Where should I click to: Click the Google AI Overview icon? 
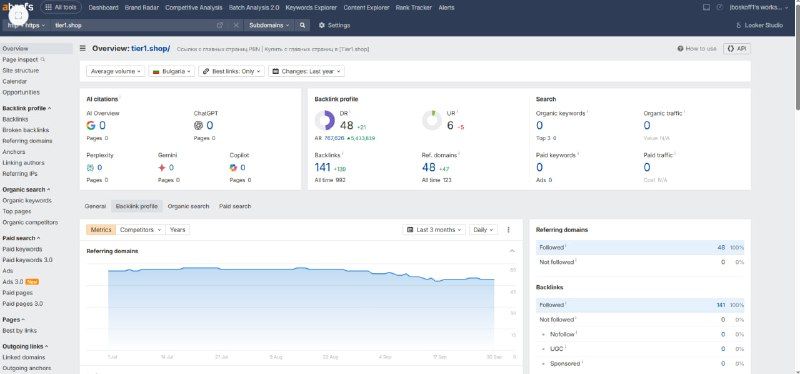(91, 126)
